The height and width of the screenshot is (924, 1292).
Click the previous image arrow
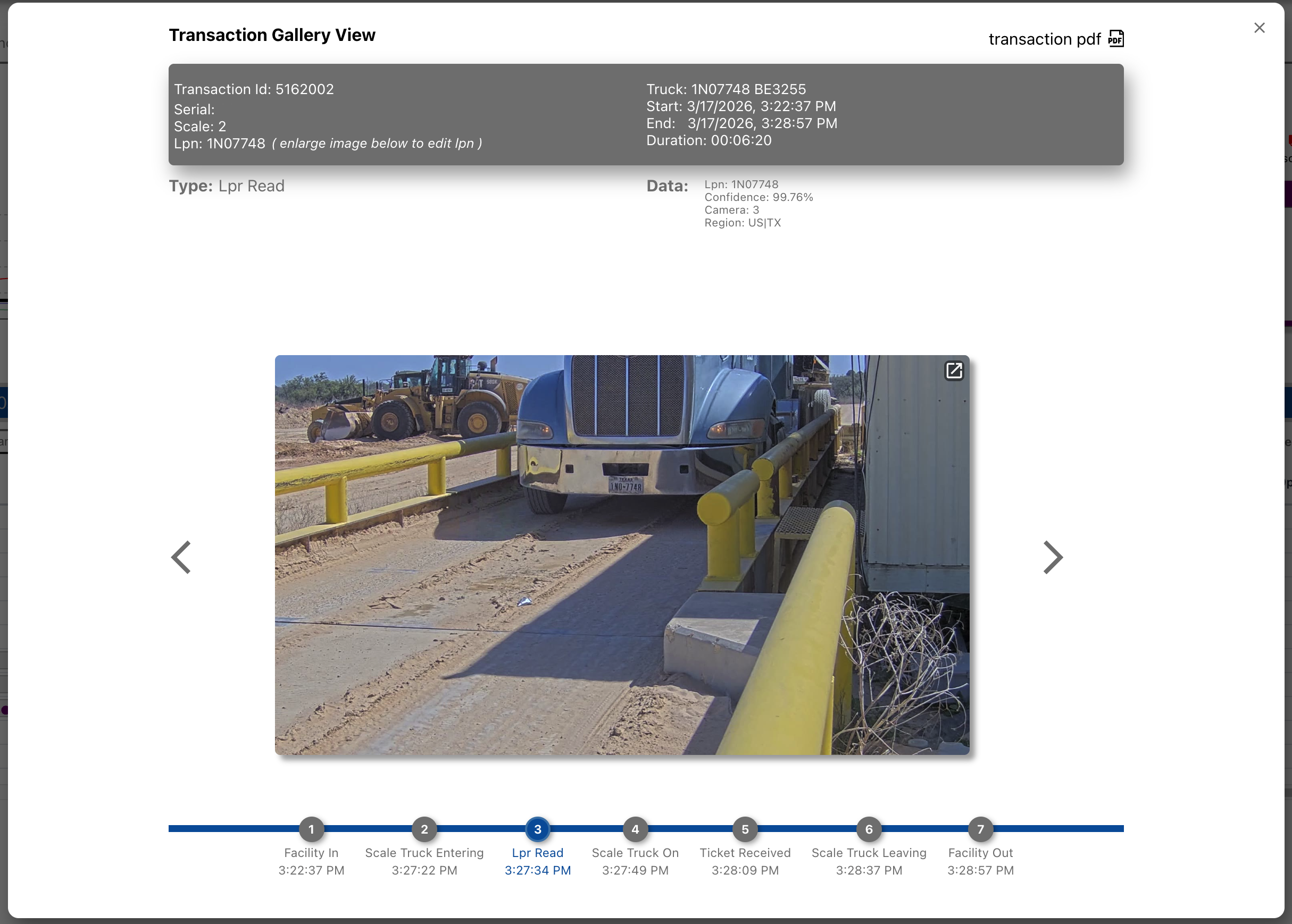point(181,557)
